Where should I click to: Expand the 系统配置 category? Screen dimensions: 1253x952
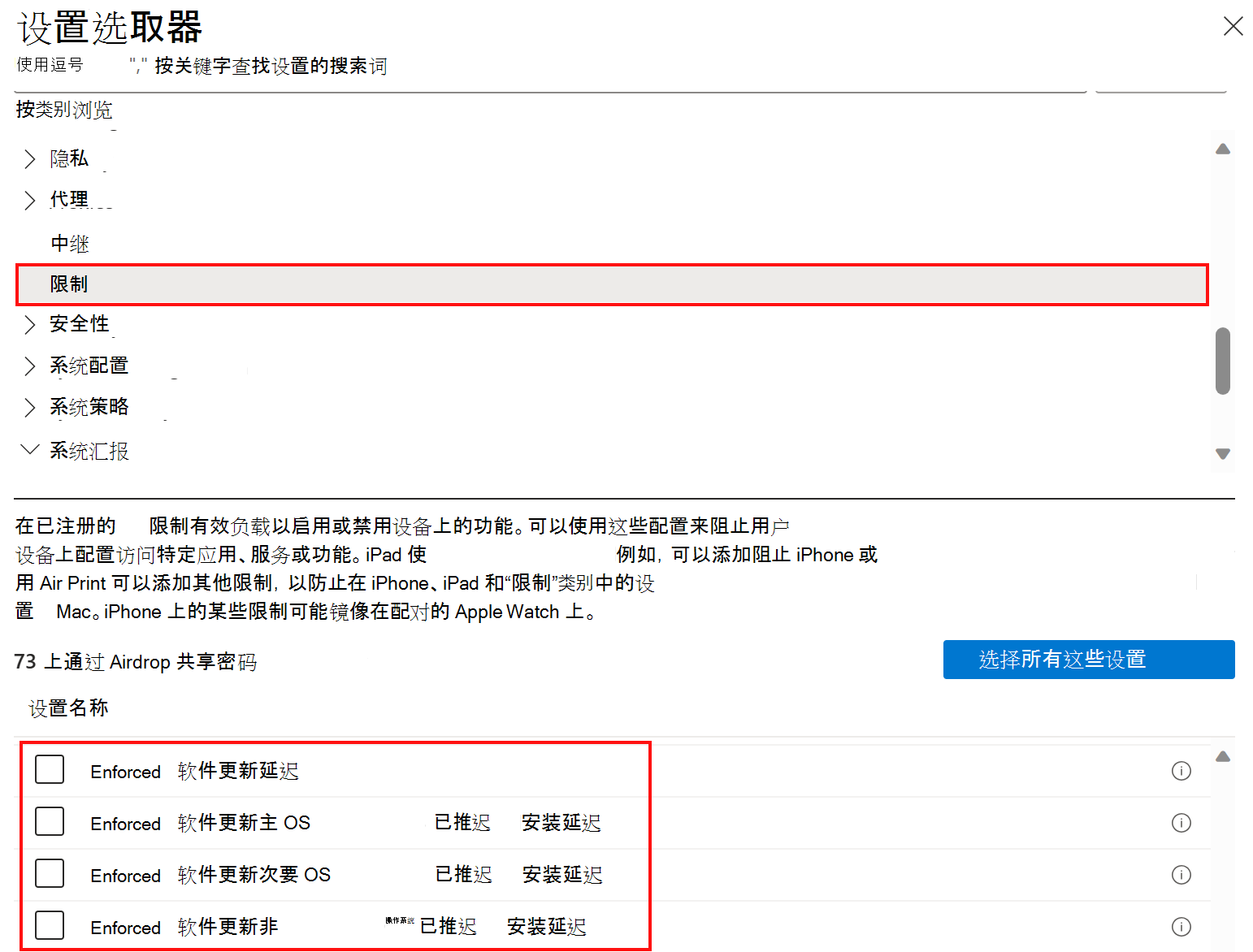coord(30,366)
